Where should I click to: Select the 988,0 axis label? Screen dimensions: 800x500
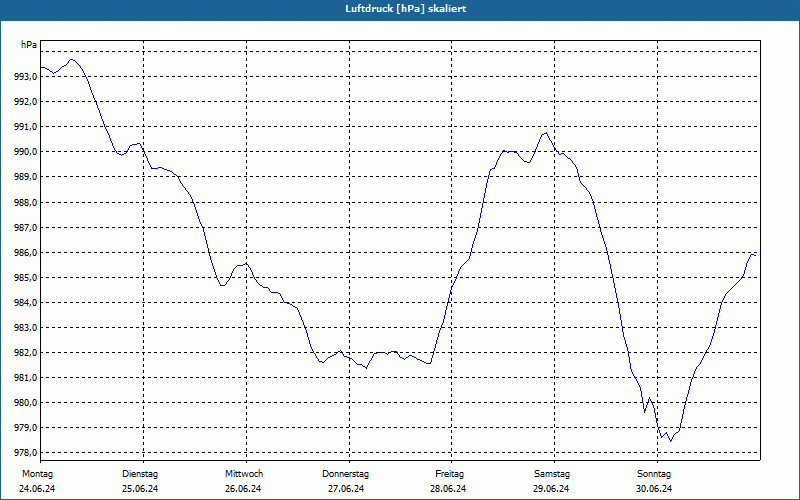(x=26, y=203)
